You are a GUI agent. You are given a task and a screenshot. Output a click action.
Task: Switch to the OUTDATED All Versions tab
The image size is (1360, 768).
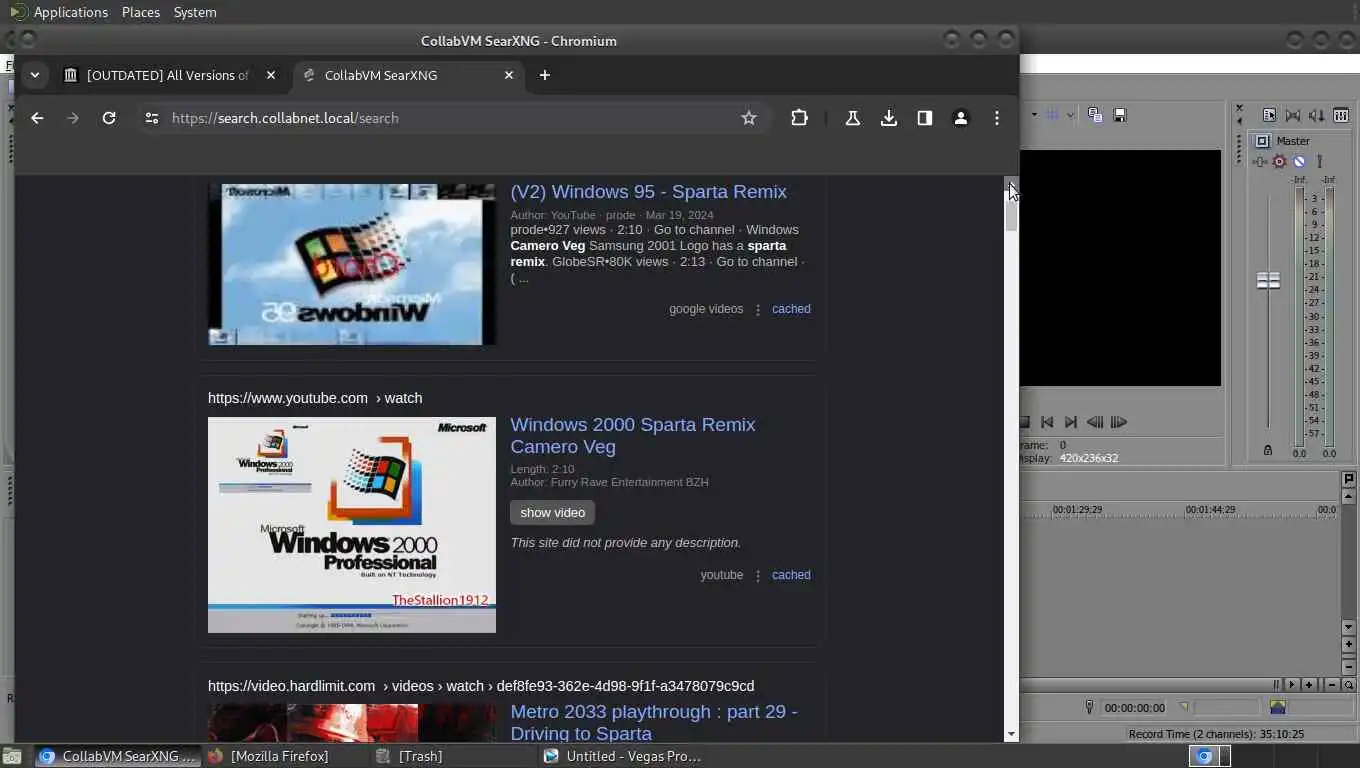pyautogui.click(x=167, y=75)
